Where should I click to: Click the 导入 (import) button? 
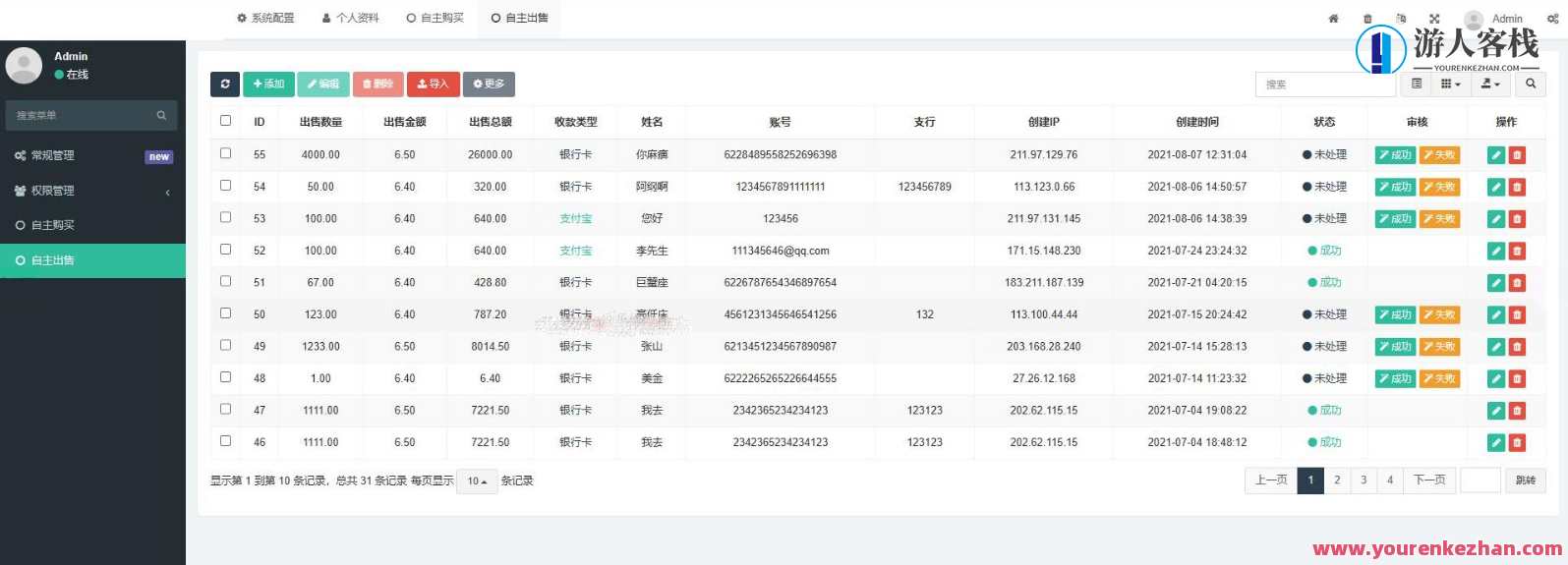[x=434, y=85]
